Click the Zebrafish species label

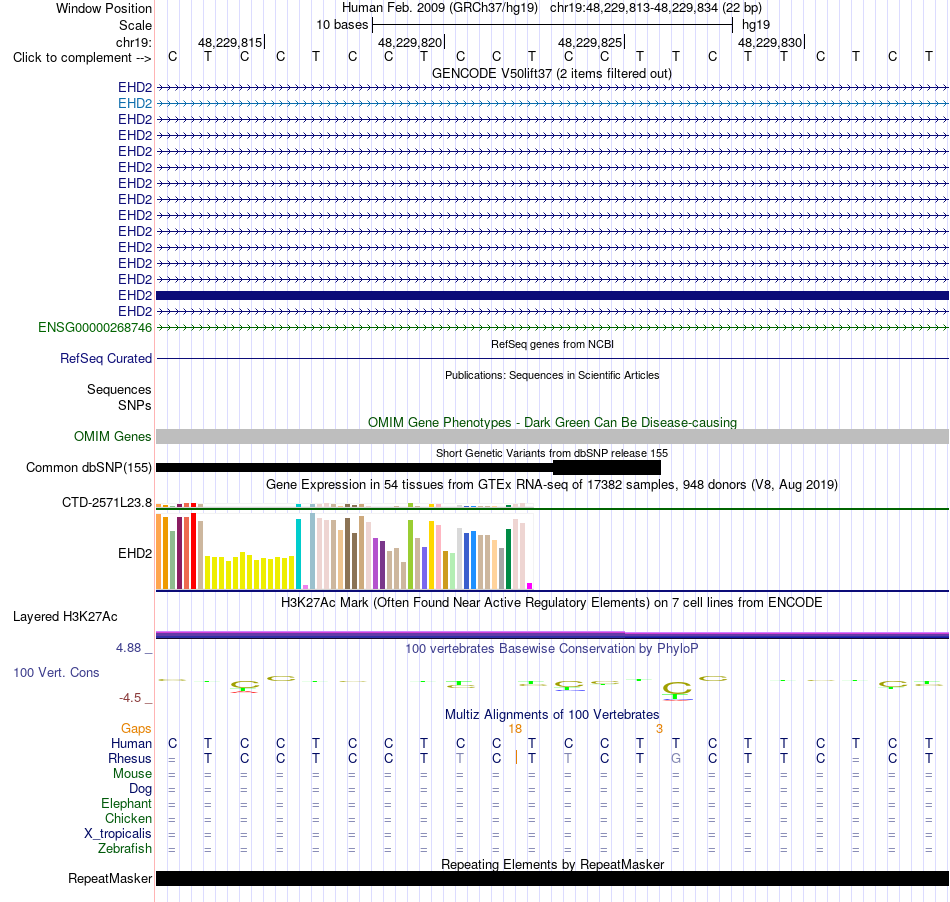(125, 849)
